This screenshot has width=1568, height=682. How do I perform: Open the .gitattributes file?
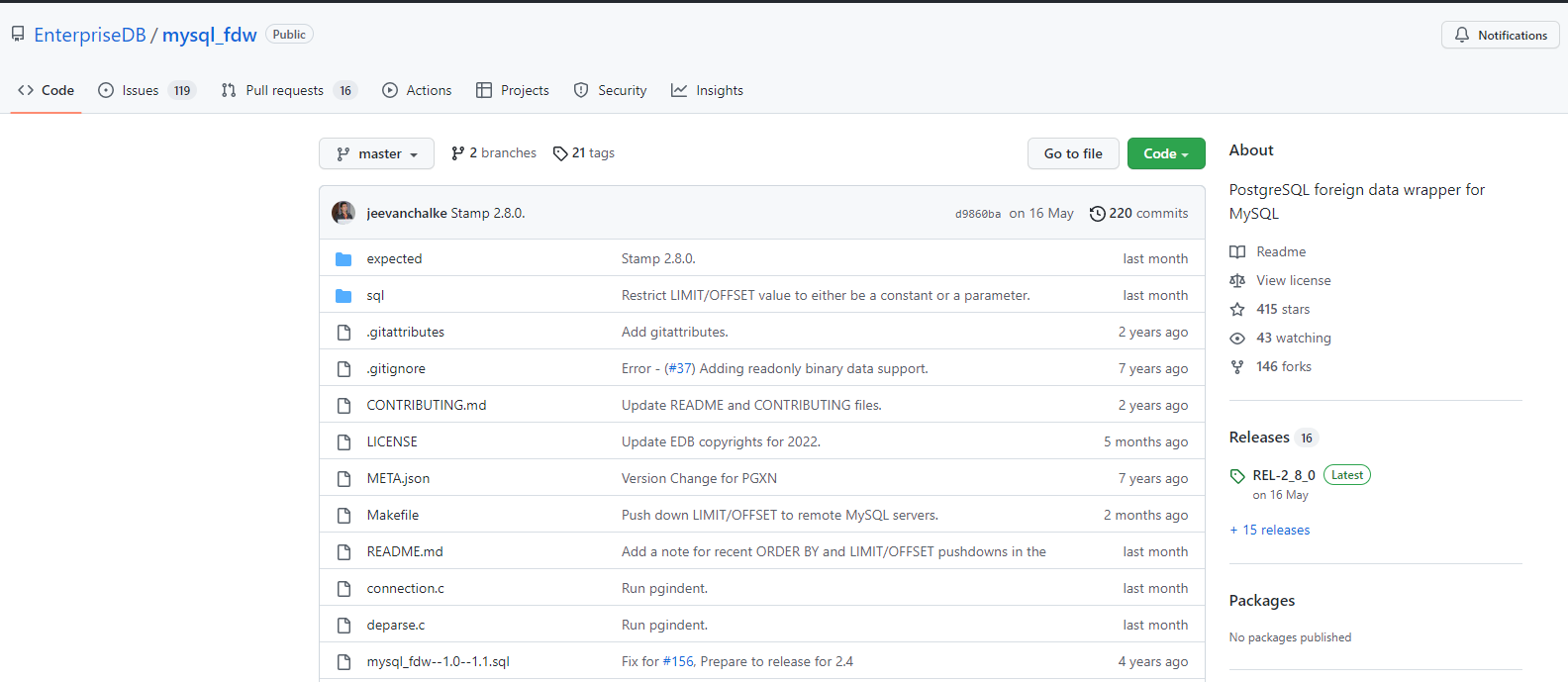(406, 333)
